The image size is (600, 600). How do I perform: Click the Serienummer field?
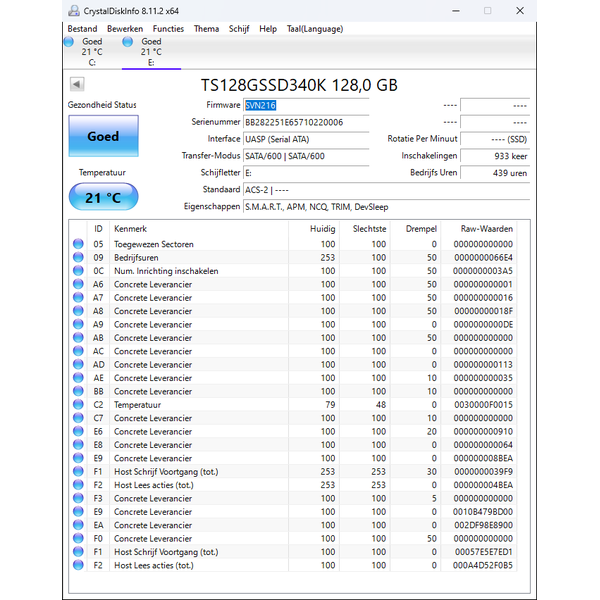coord(306,122)
